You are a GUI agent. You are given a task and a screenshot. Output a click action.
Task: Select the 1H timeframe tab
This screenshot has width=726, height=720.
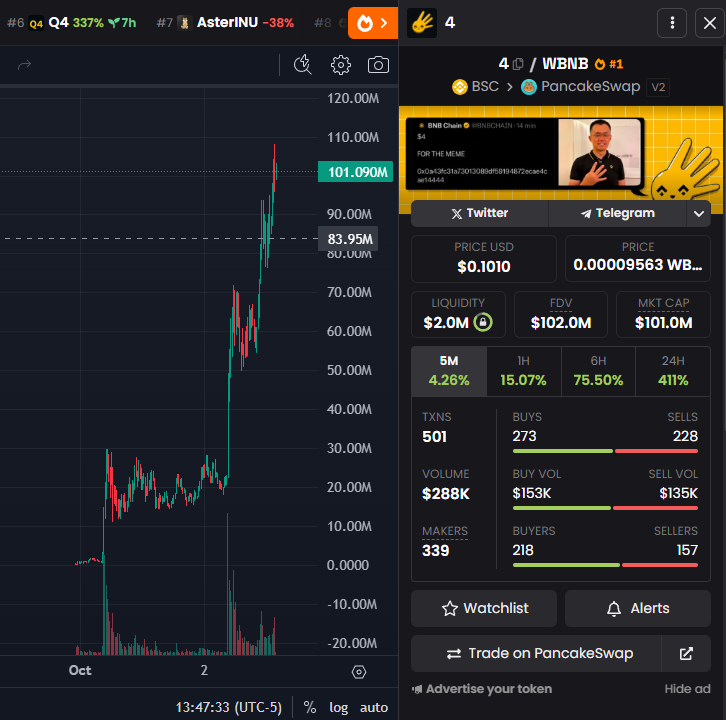pyautogui.click(x=524, y=371)
